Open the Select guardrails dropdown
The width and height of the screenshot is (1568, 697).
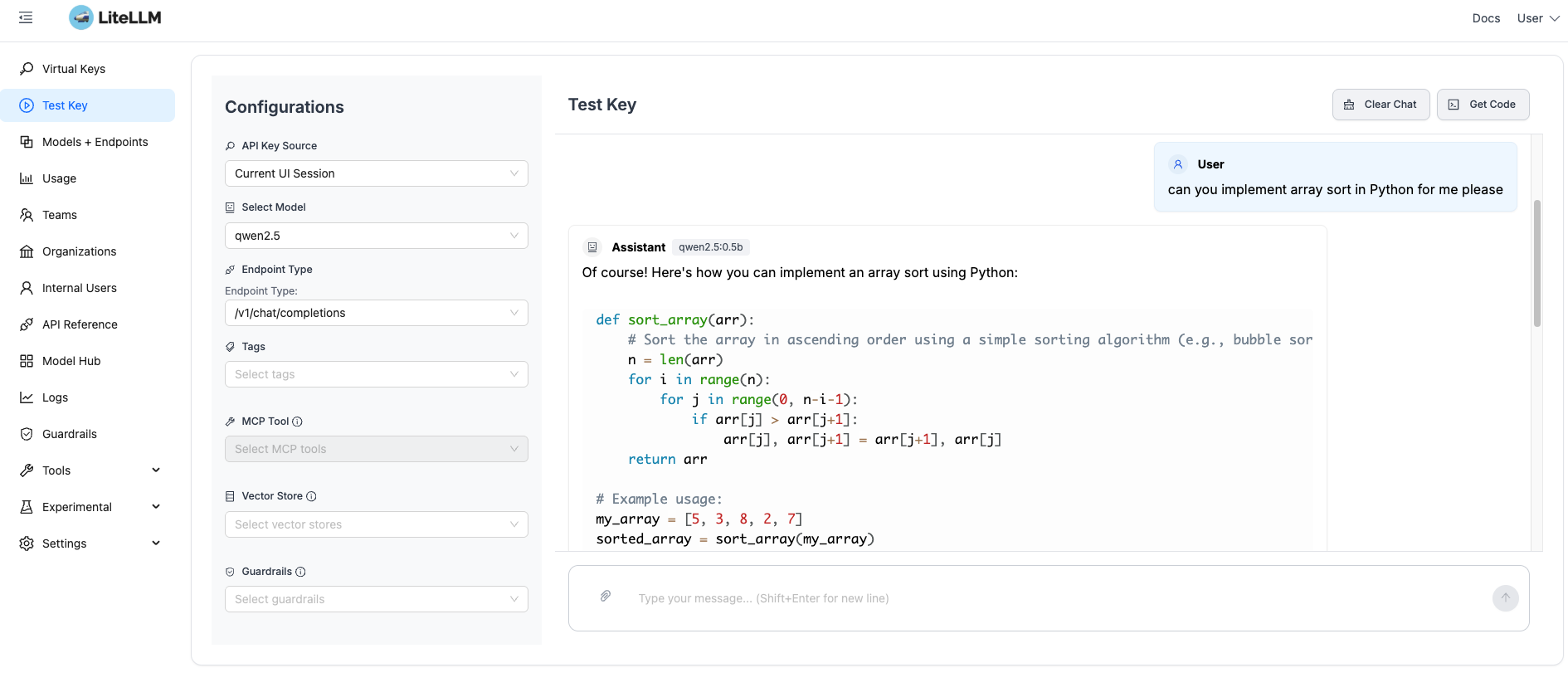(376, 599)
